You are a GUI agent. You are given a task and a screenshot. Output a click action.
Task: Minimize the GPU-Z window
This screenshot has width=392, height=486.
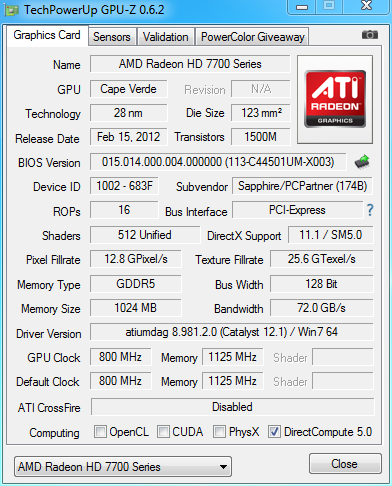point(302,7)
